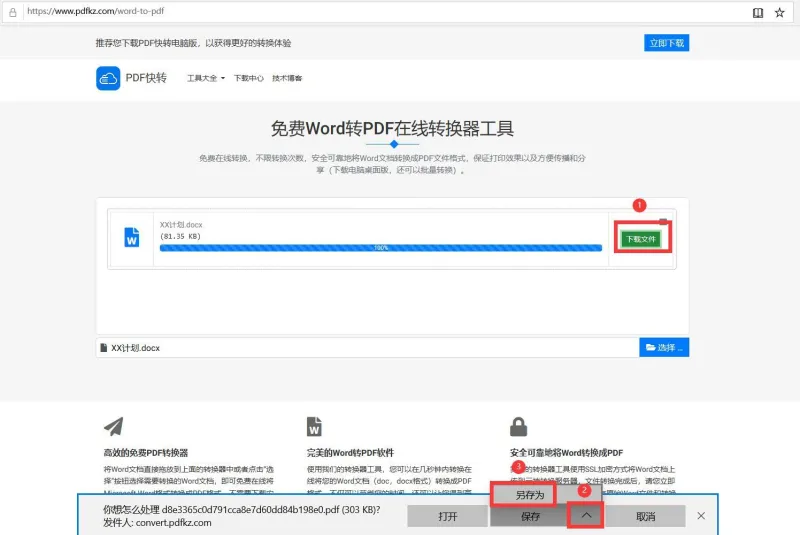This screenshot has height=535, width=800.
Task: Click the (81.35 KB) file size text
Action: pyautogui.click(x=180, y=236)
